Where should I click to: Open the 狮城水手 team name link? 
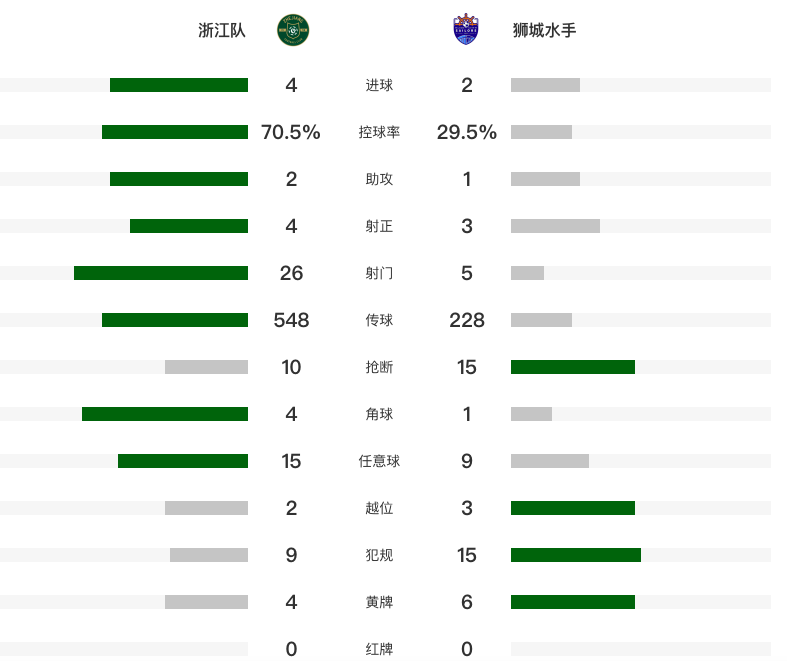click(x=544, y=31)
